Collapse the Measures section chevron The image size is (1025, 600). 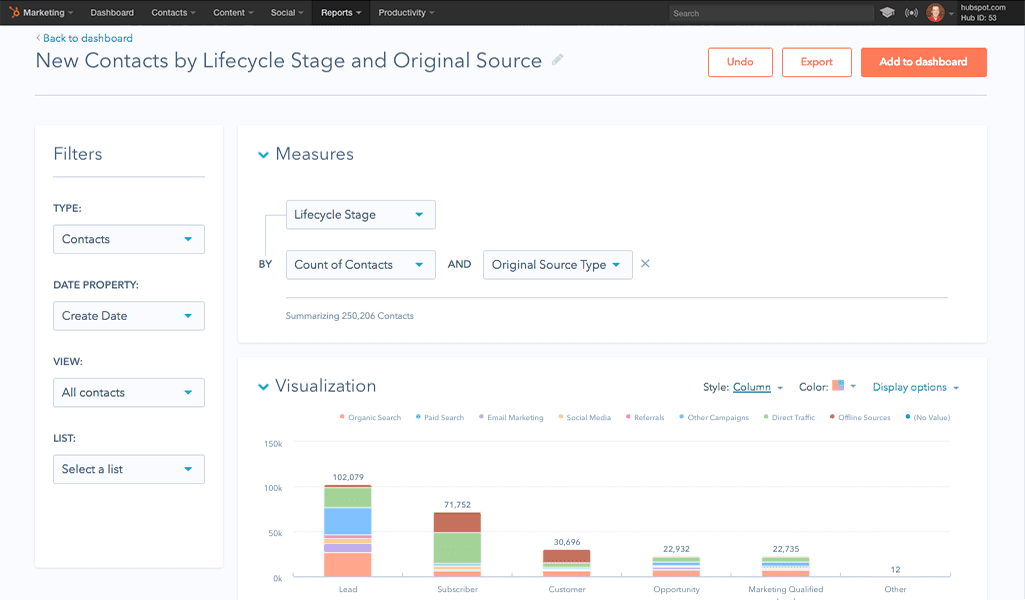(264, 155)
